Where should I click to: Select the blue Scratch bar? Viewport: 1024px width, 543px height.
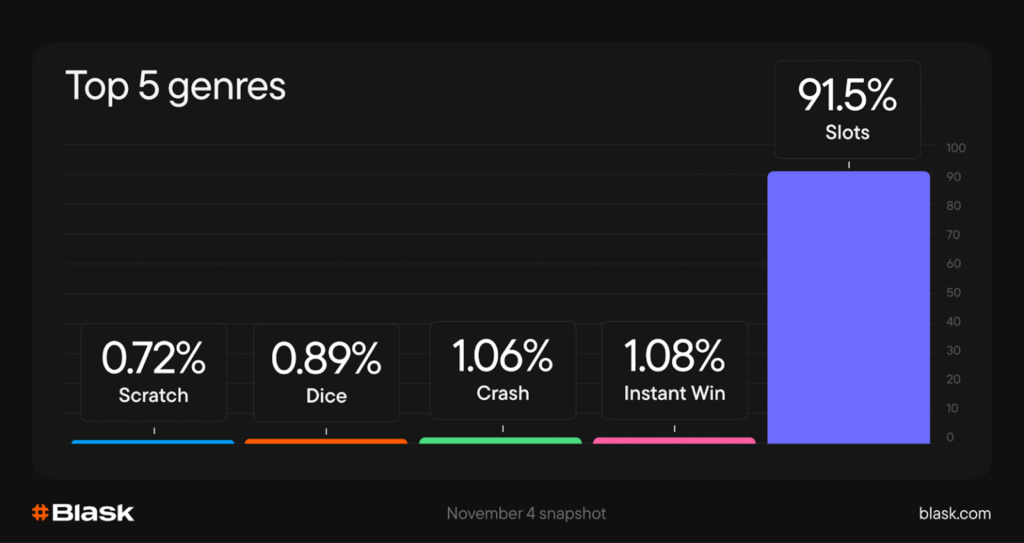tap(152, 441)
